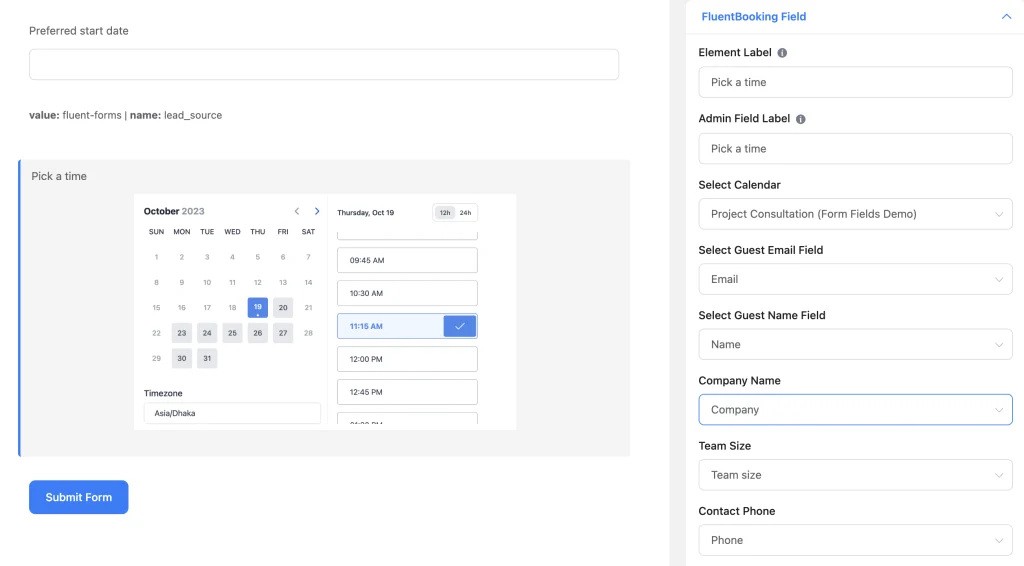Select the 10:30 AM time slot

click(407, 293)
